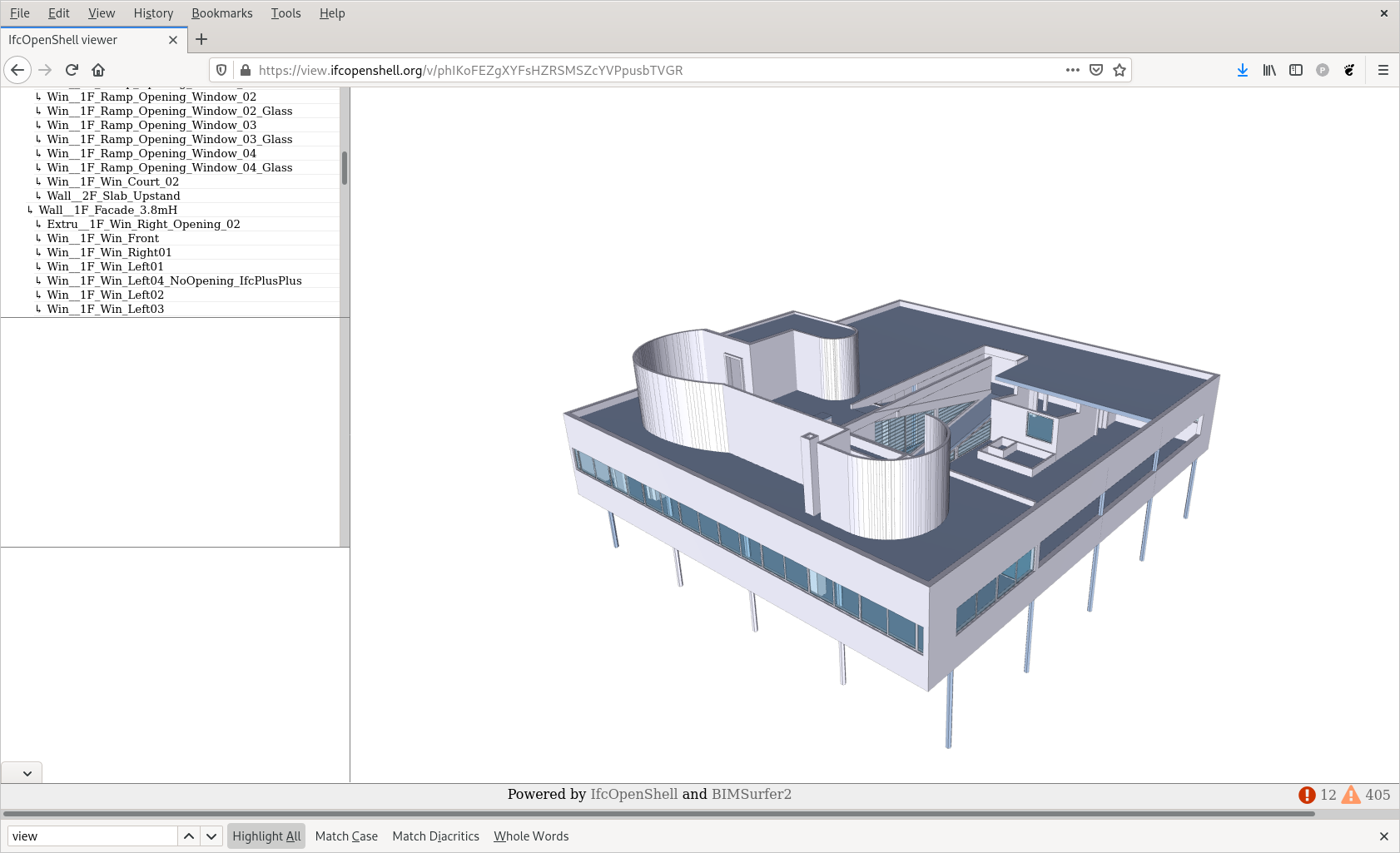Open the History menu
This screenshot has height=853, width=1400.
(153, 13)
